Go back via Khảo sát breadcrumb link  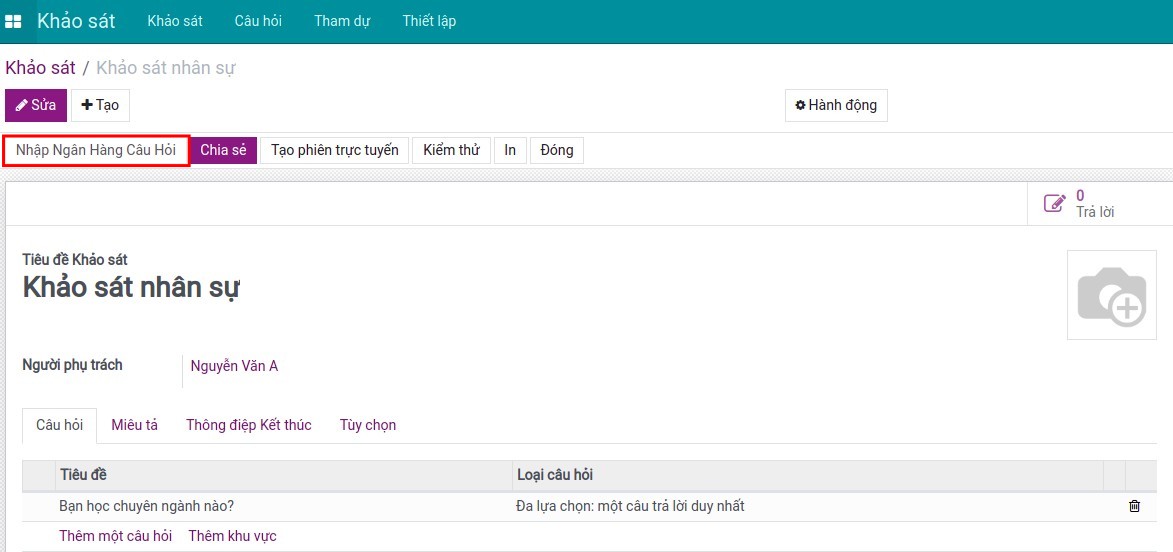(x=40, y=68)
